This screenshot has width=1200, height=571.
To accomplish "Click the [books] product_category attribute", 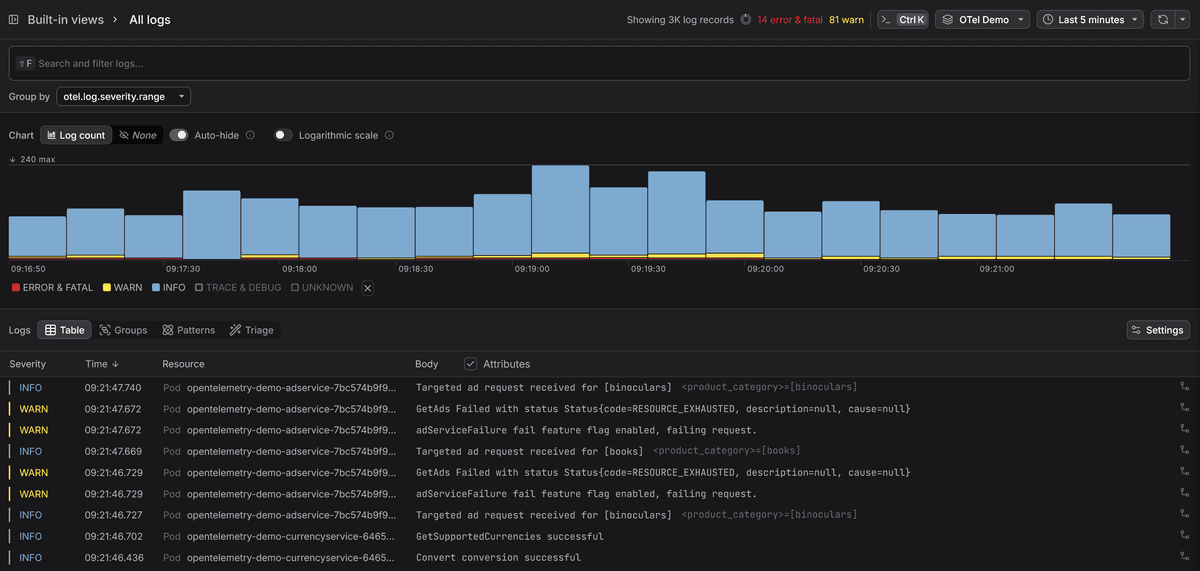I will tap(727, 451).
